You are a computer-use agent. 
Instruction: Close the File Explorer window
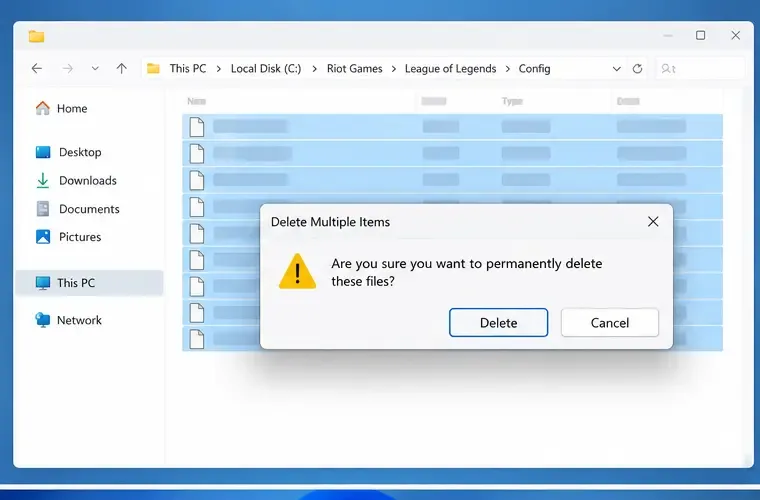click(x=736, y=35)
